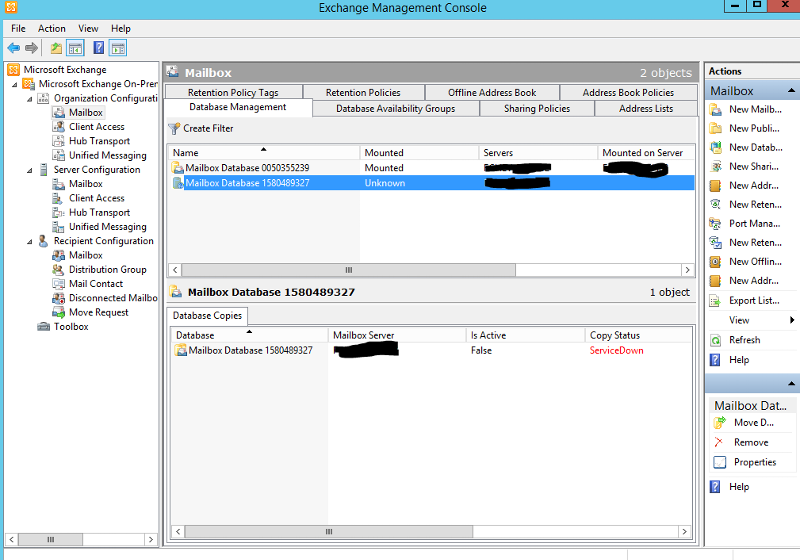
Task: Select the Address Book Policies tab
Action: 628,92
